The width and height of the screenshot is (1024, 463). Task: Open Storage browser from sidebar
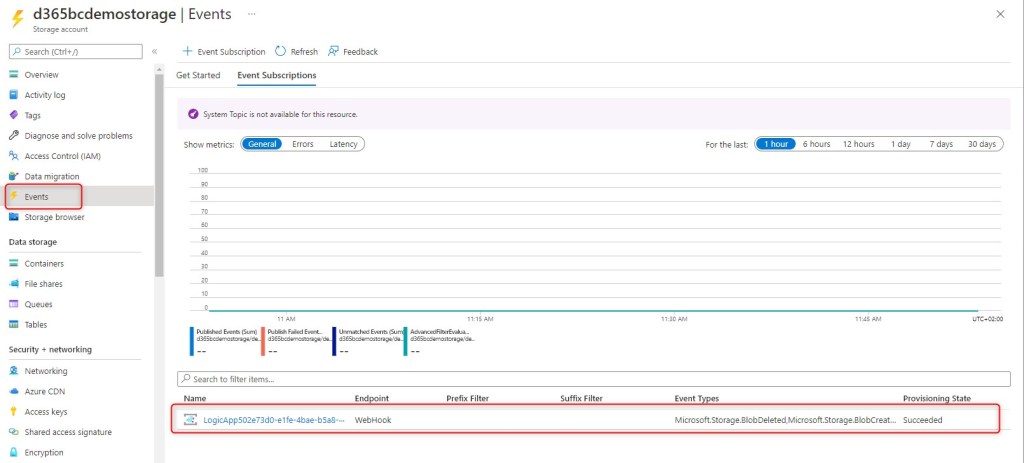(x=54, y=217)
